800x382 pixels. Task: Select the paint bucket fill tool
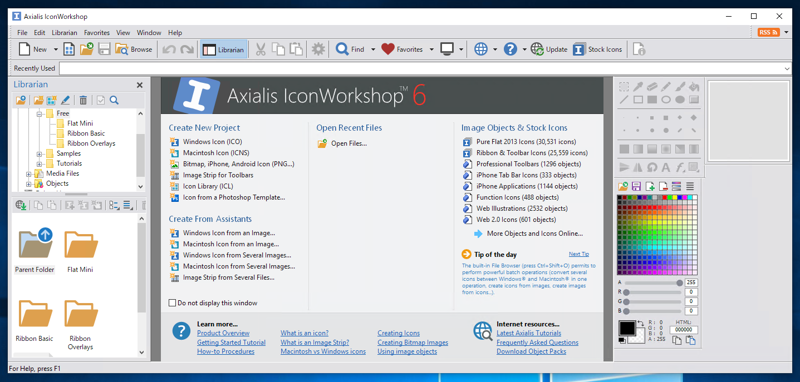[693, 87]
